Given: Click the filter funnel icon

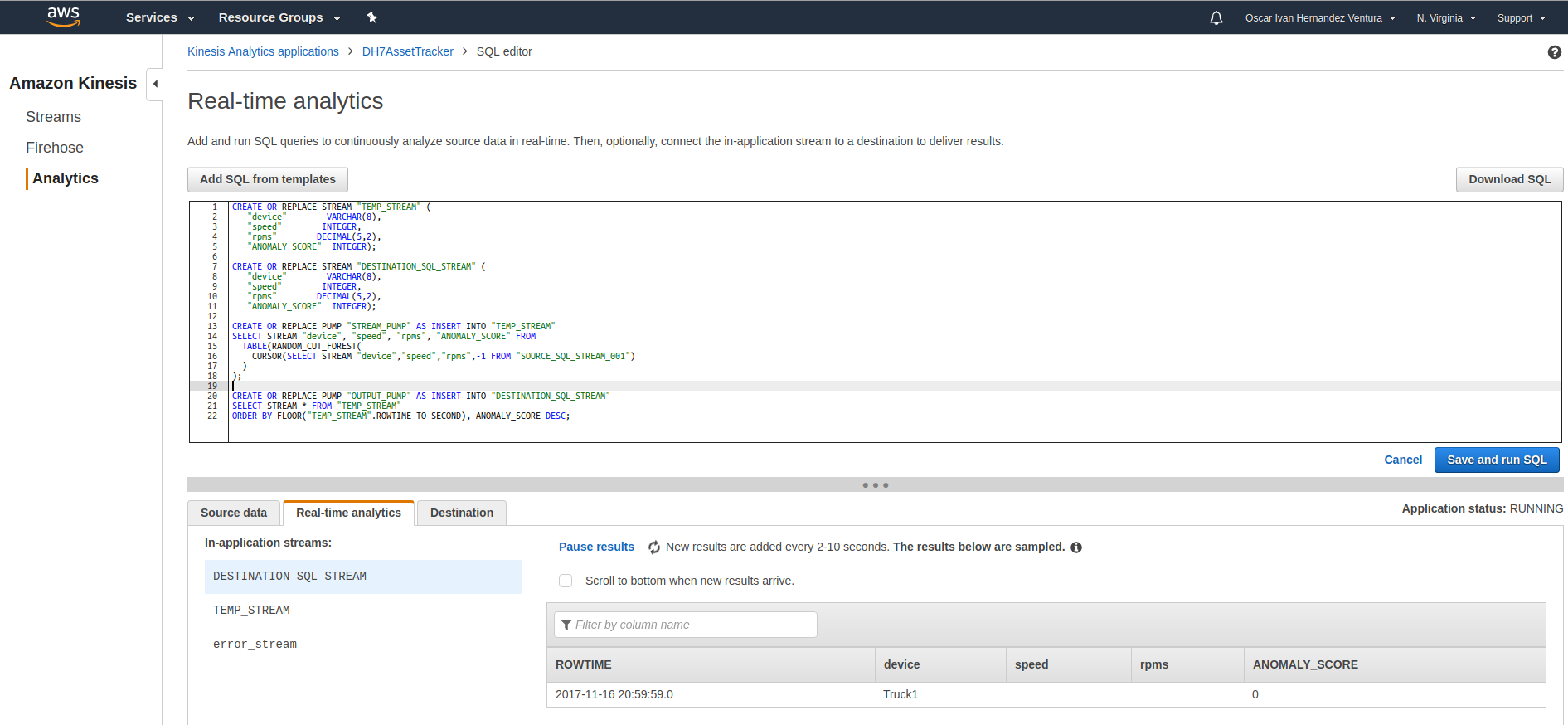Looking at the screenshot, I should pos(566,625).
